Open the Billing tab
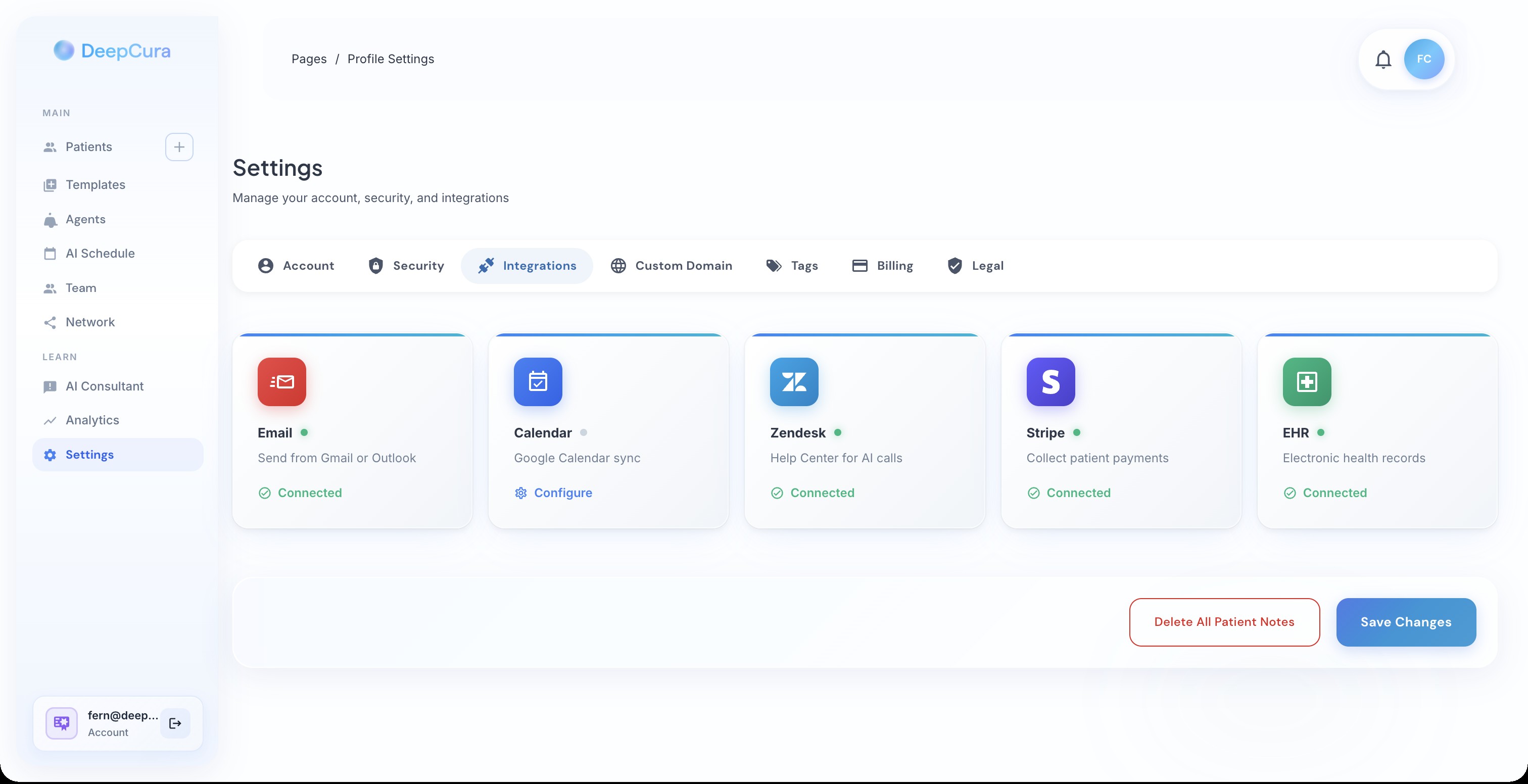The width and height of the screenshot is (1528, 784). pos(883,266)
